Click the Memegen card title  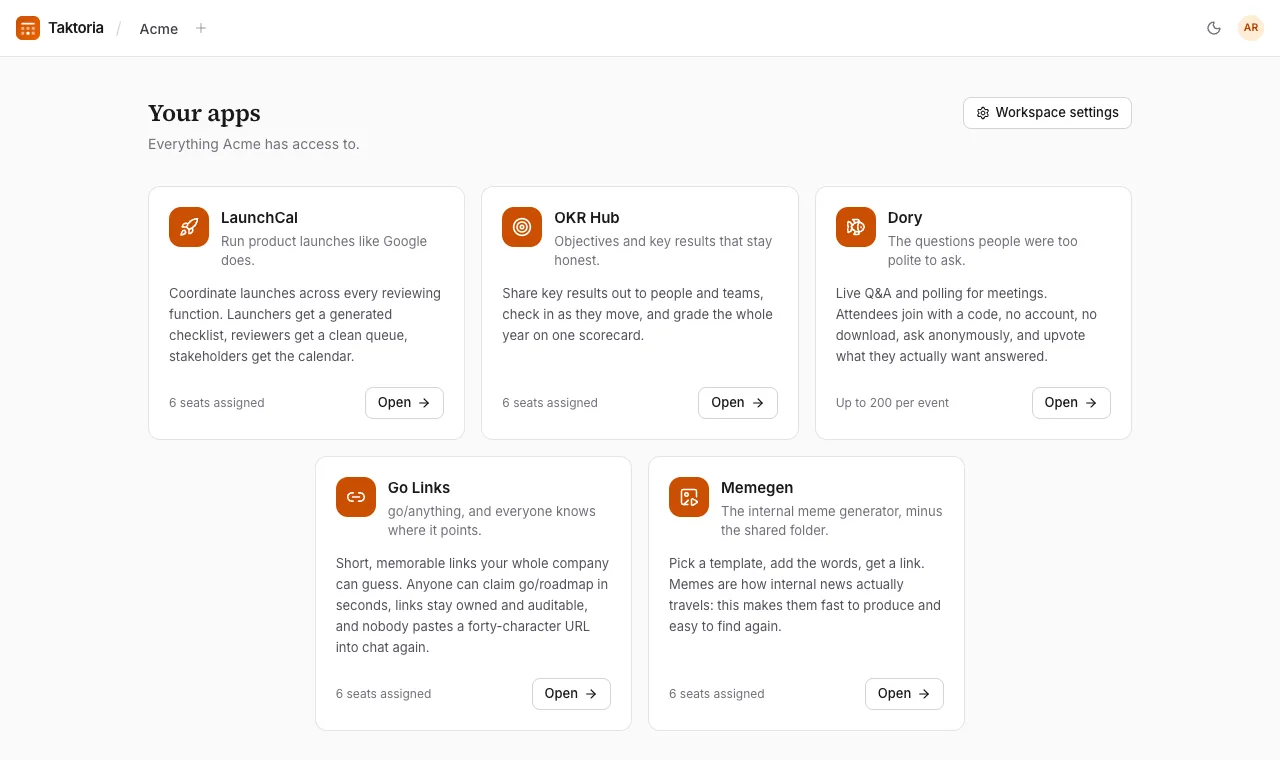(x=757, y=488)
